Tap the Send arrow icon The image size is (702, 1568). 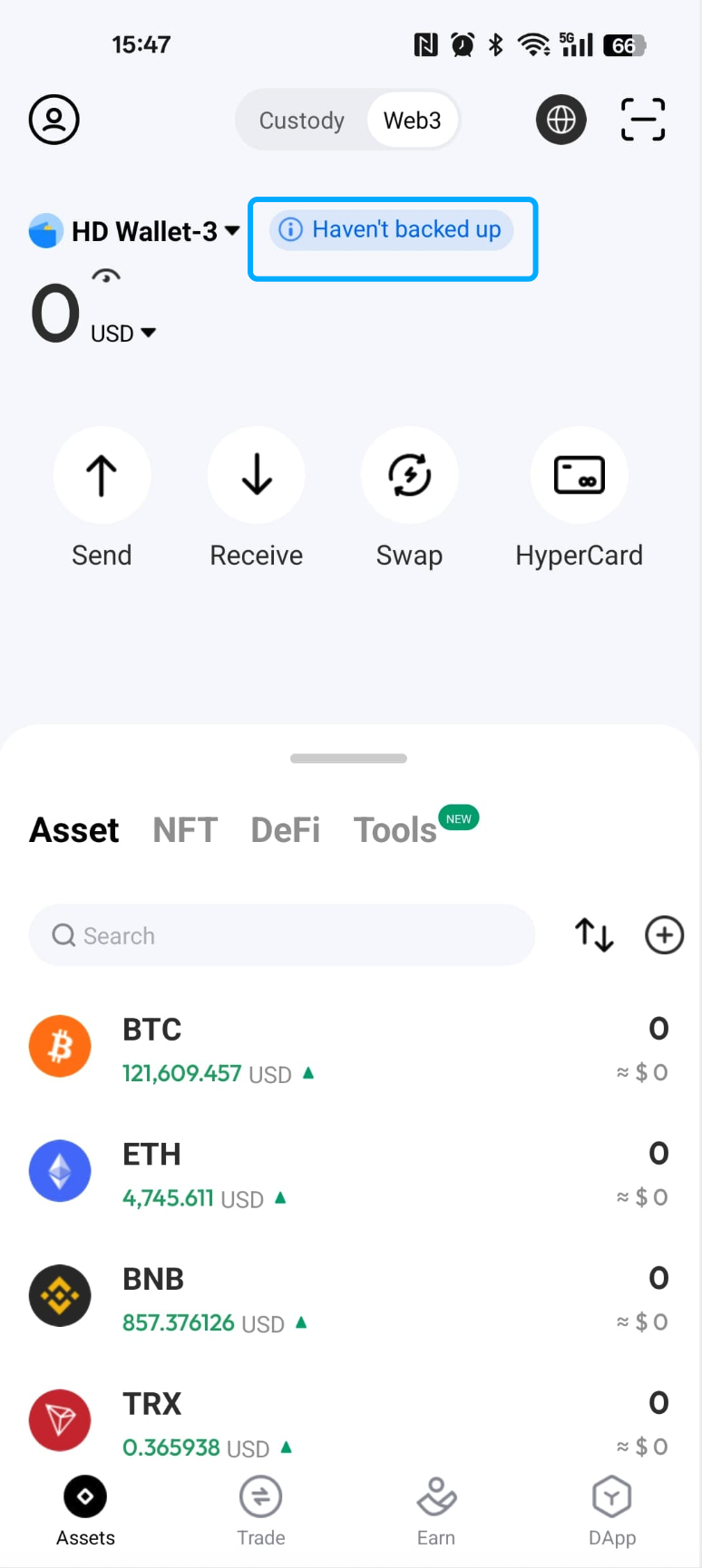(x=102, y=475)
